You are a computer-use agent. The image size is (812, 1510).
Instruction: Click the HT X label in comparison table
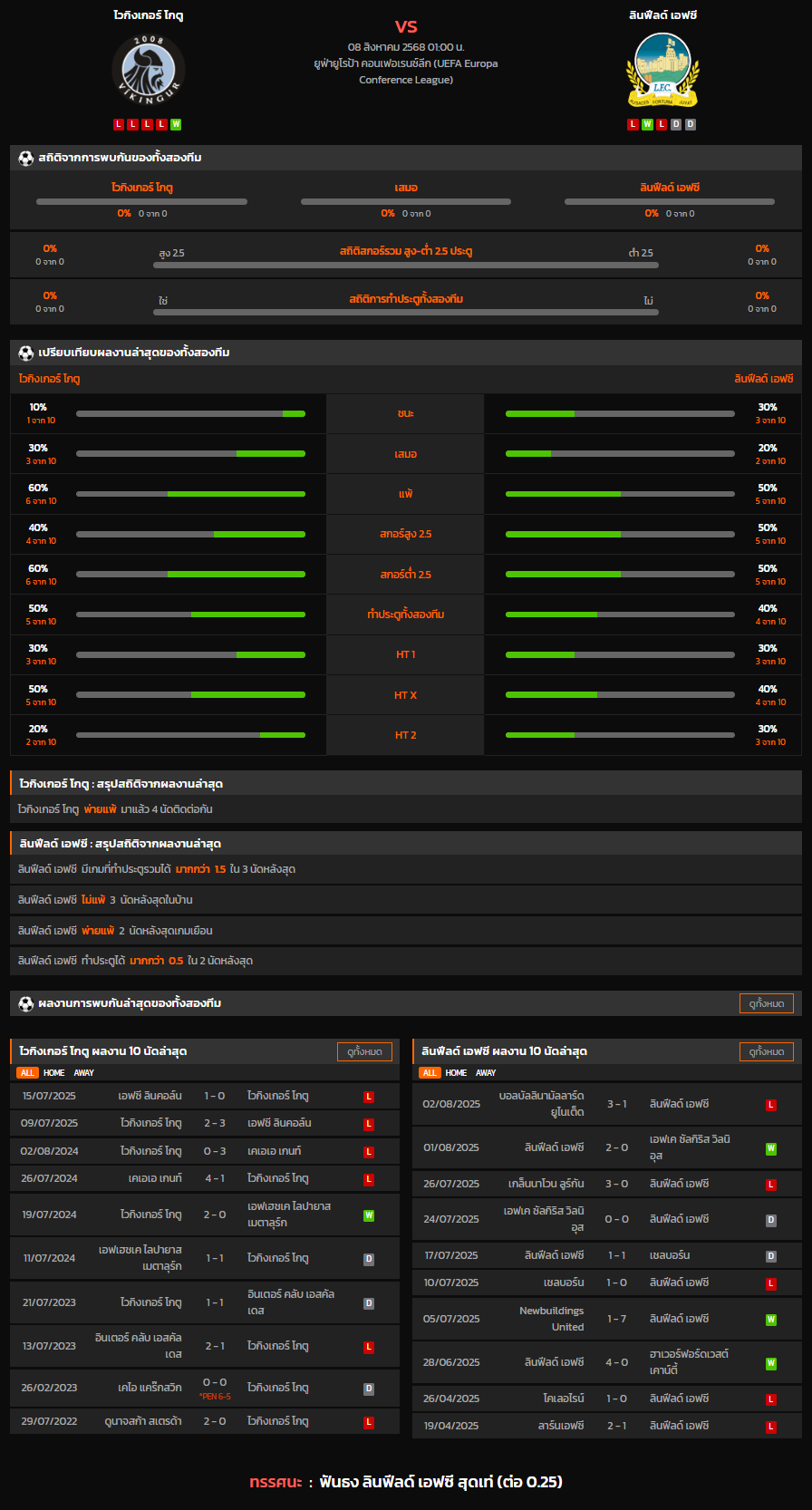click(406, 695)
